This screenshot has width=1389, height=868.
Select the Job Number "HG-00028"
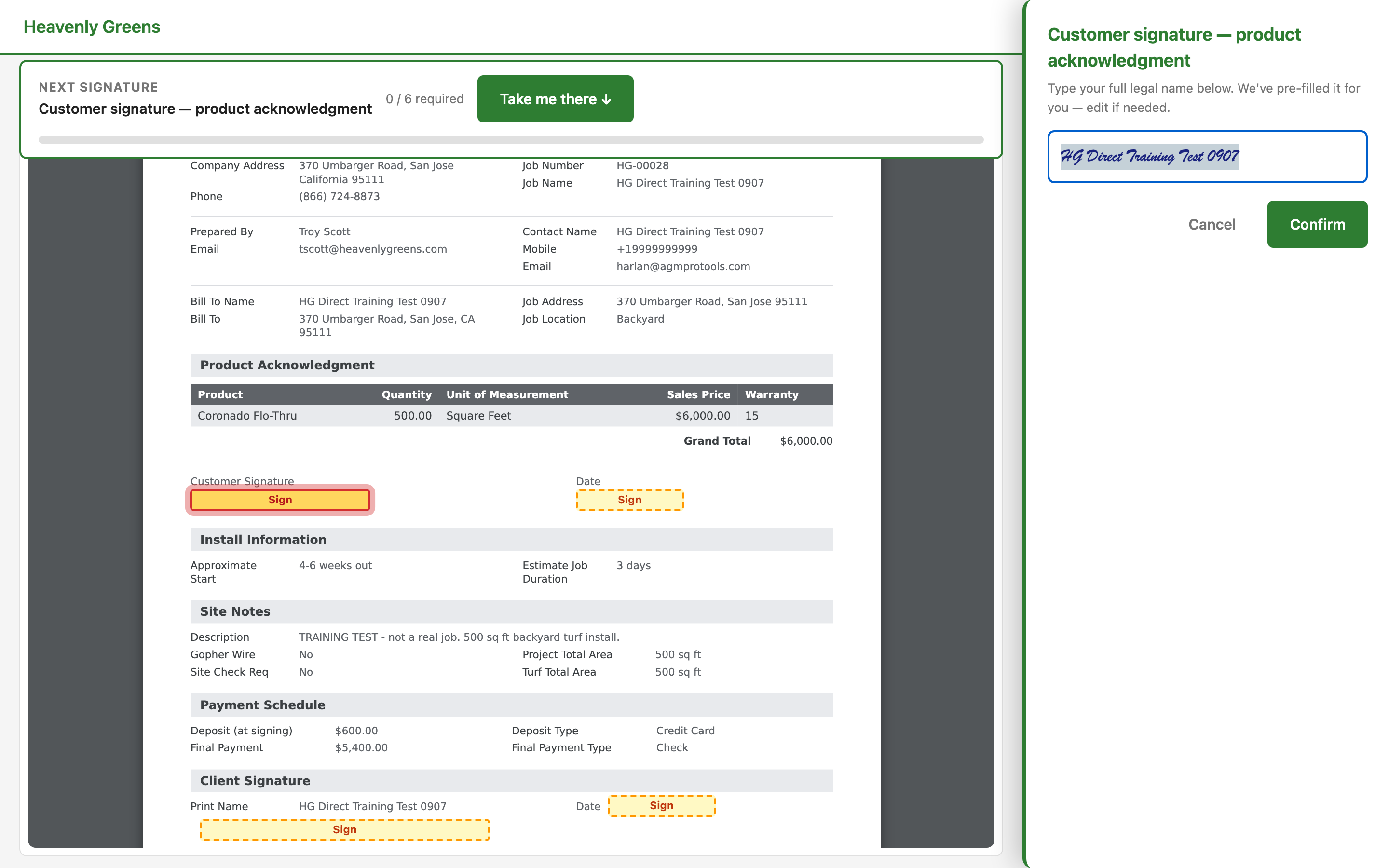[642, 165]
